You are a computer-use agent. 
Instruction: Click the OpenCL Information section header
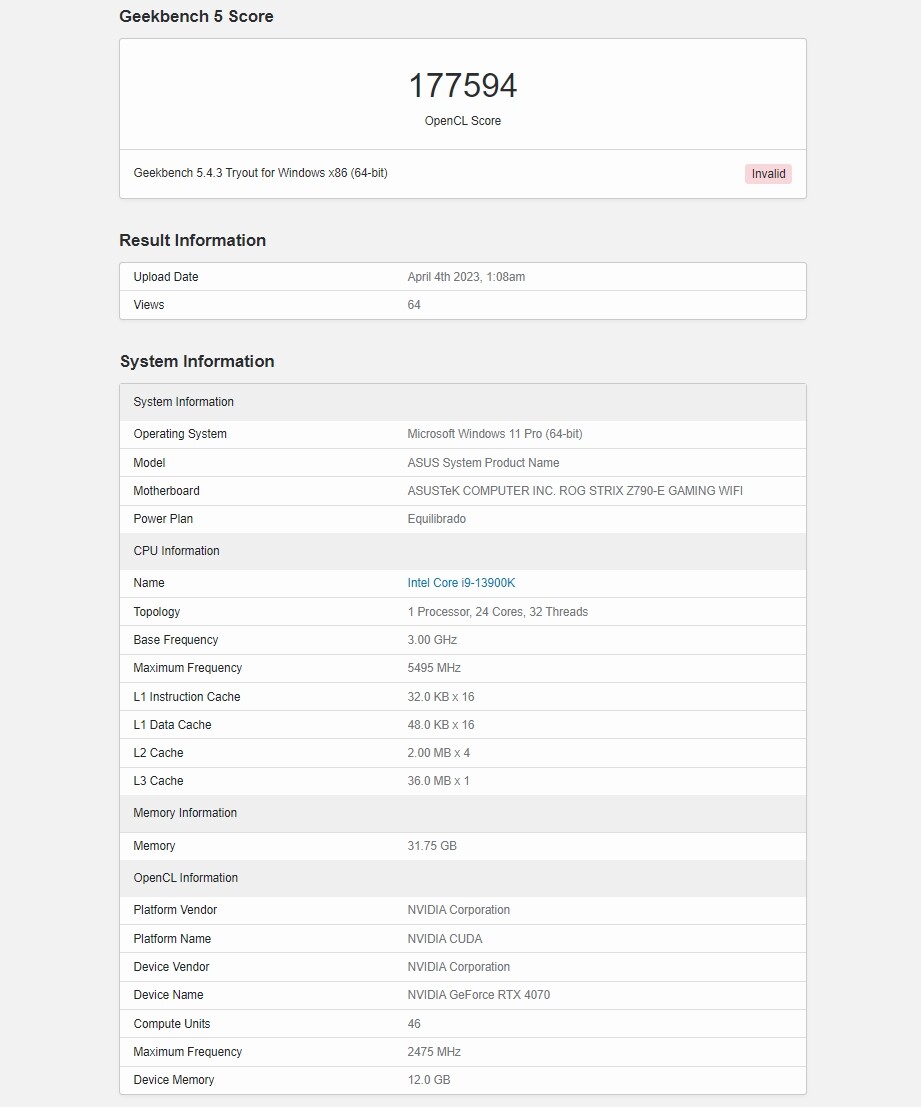click(463, 878)
